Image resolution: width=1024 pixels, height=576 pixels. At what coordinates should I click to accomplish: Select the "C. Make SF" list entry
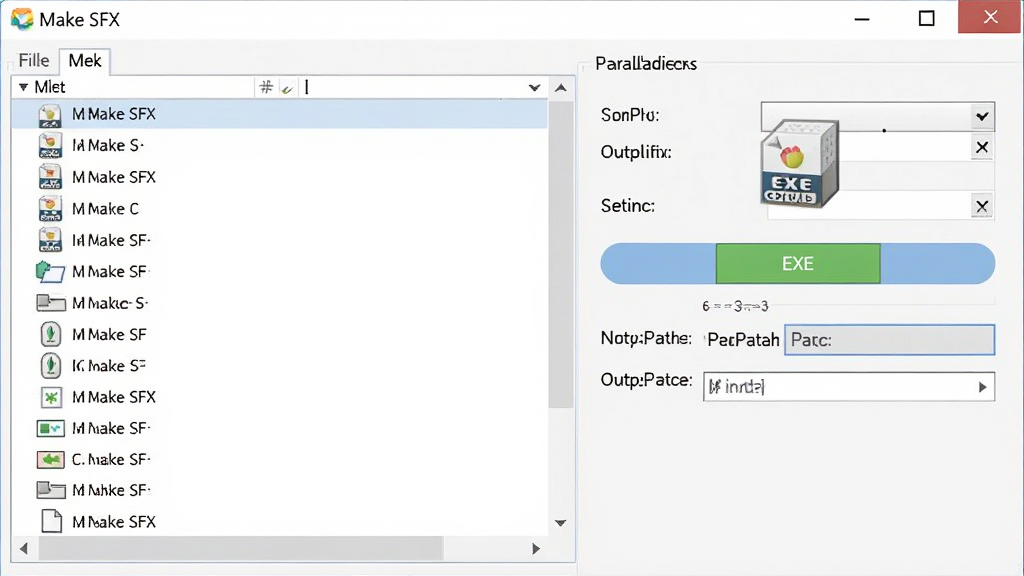click(x=111, y=460)
